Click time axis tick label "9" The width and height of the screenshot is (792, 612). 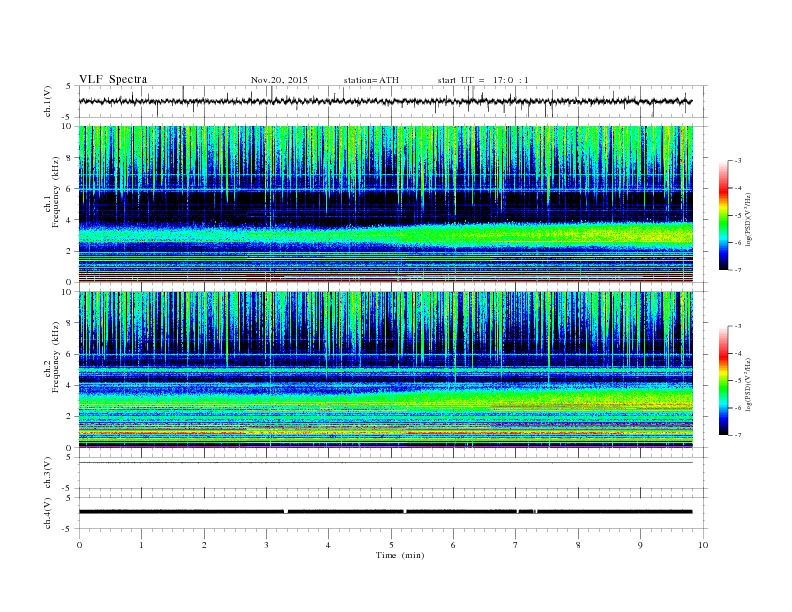click(x=640, y=545)
